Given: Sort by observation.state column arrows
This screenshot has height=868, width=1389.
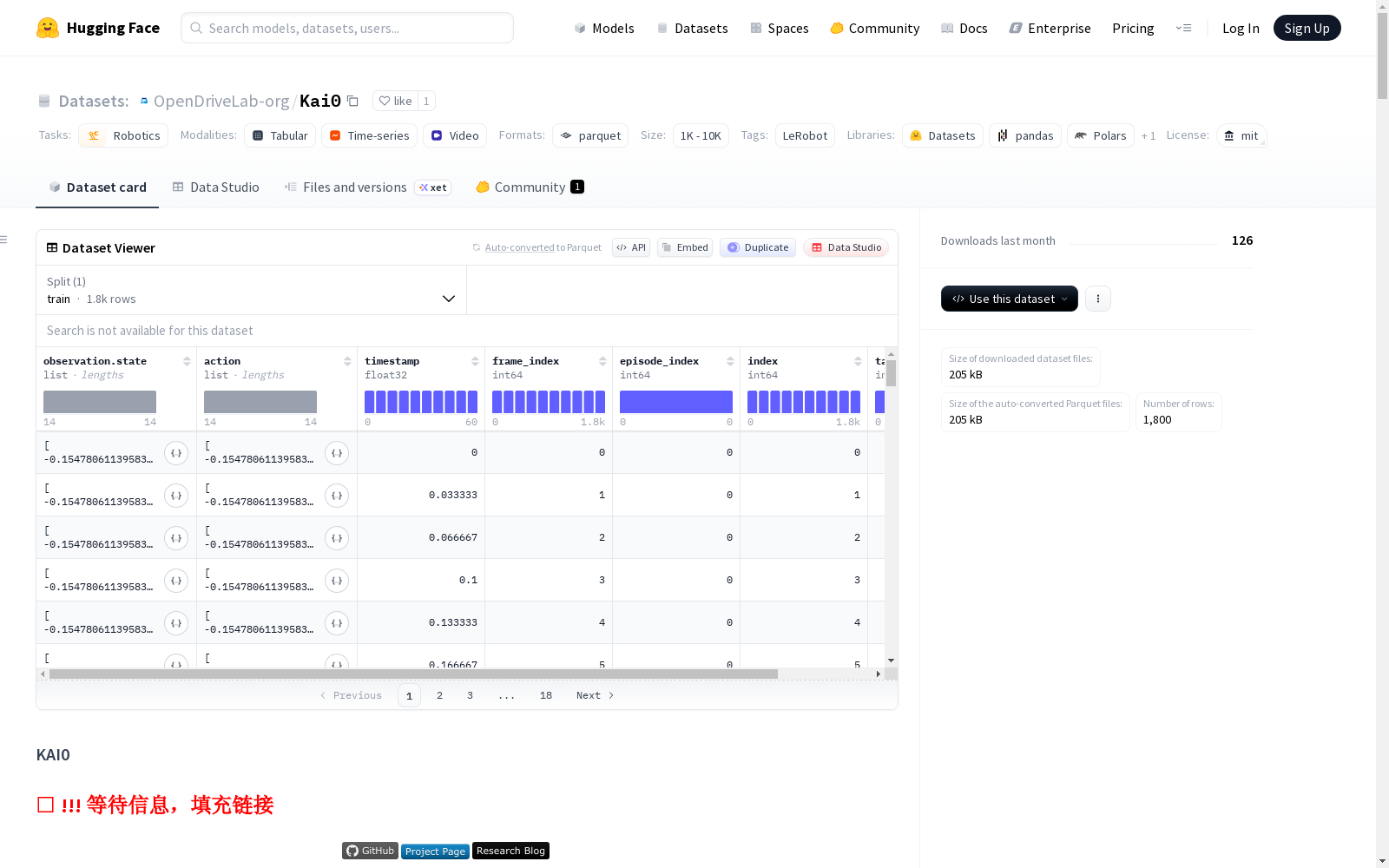Looking at the screenshot, I should (x=187, y=361).
